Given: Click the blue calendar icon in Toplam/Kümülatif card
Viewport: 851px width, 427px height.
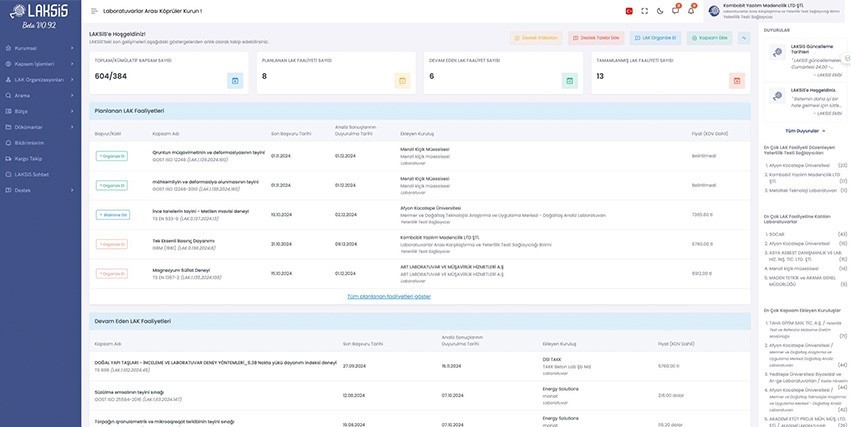Looking at the screenshot, I should pos(235,80).
